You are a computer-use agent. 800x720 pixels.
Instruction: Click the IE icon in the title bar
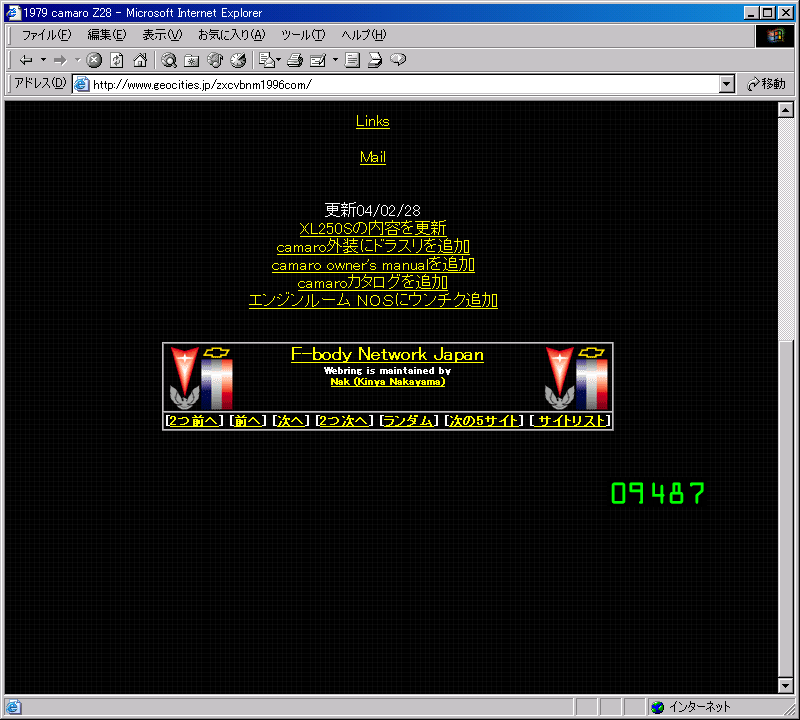(13, 12)
